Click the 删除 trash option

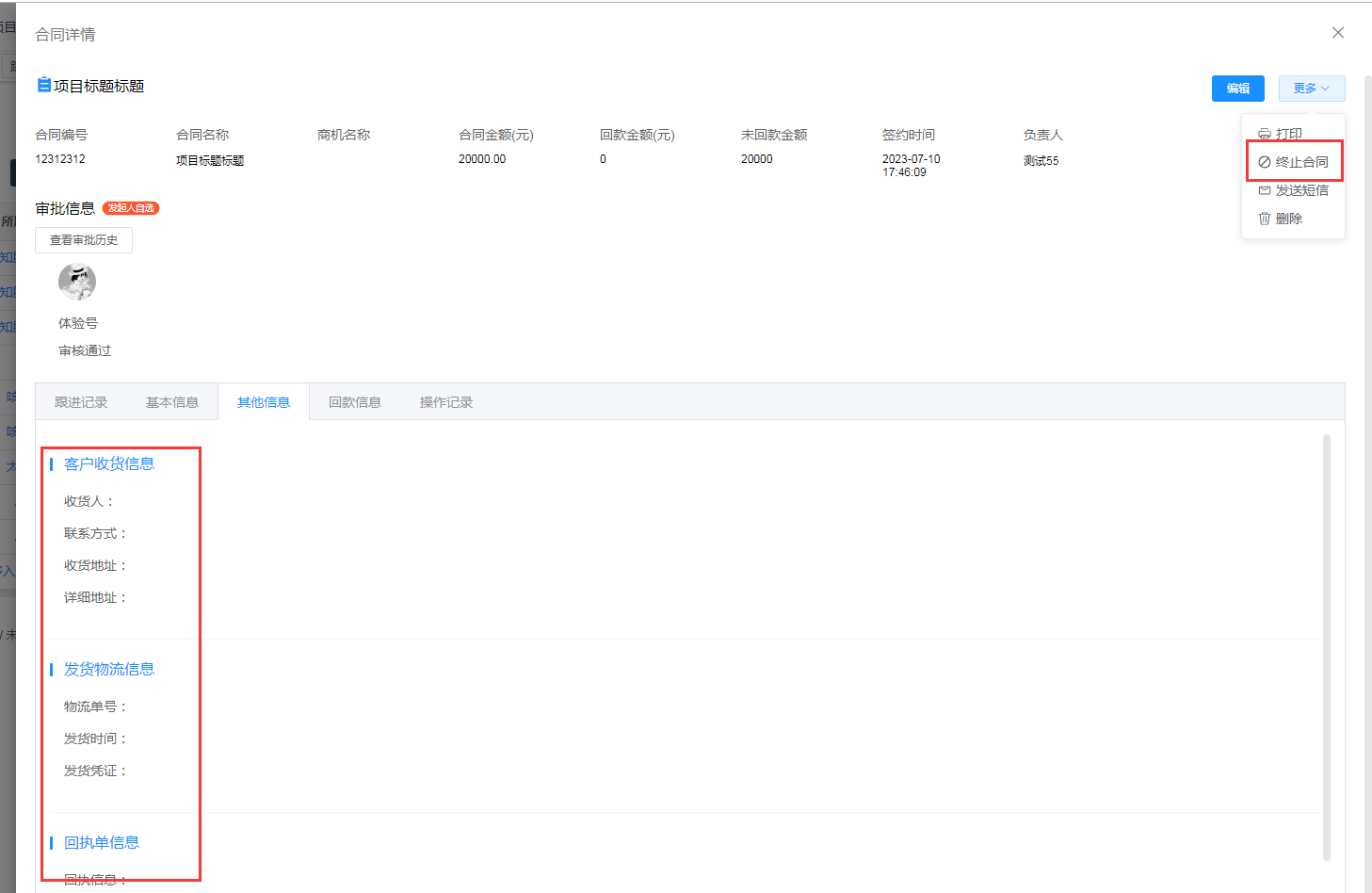1281,219
